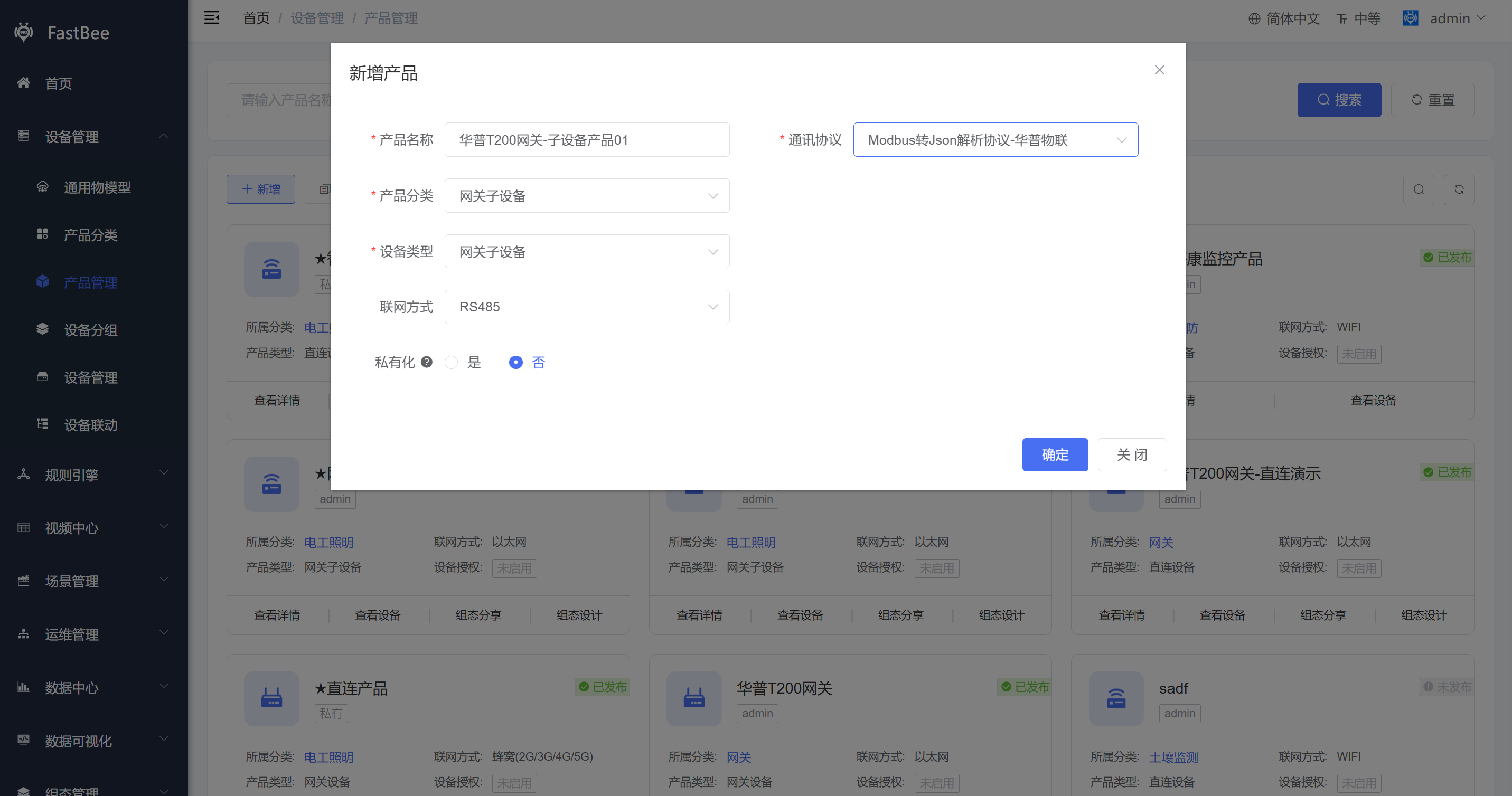The height and width of the screenshot is (796, 1512).
Task: Click the 确定 button
Action: [x=1055, y=454]
